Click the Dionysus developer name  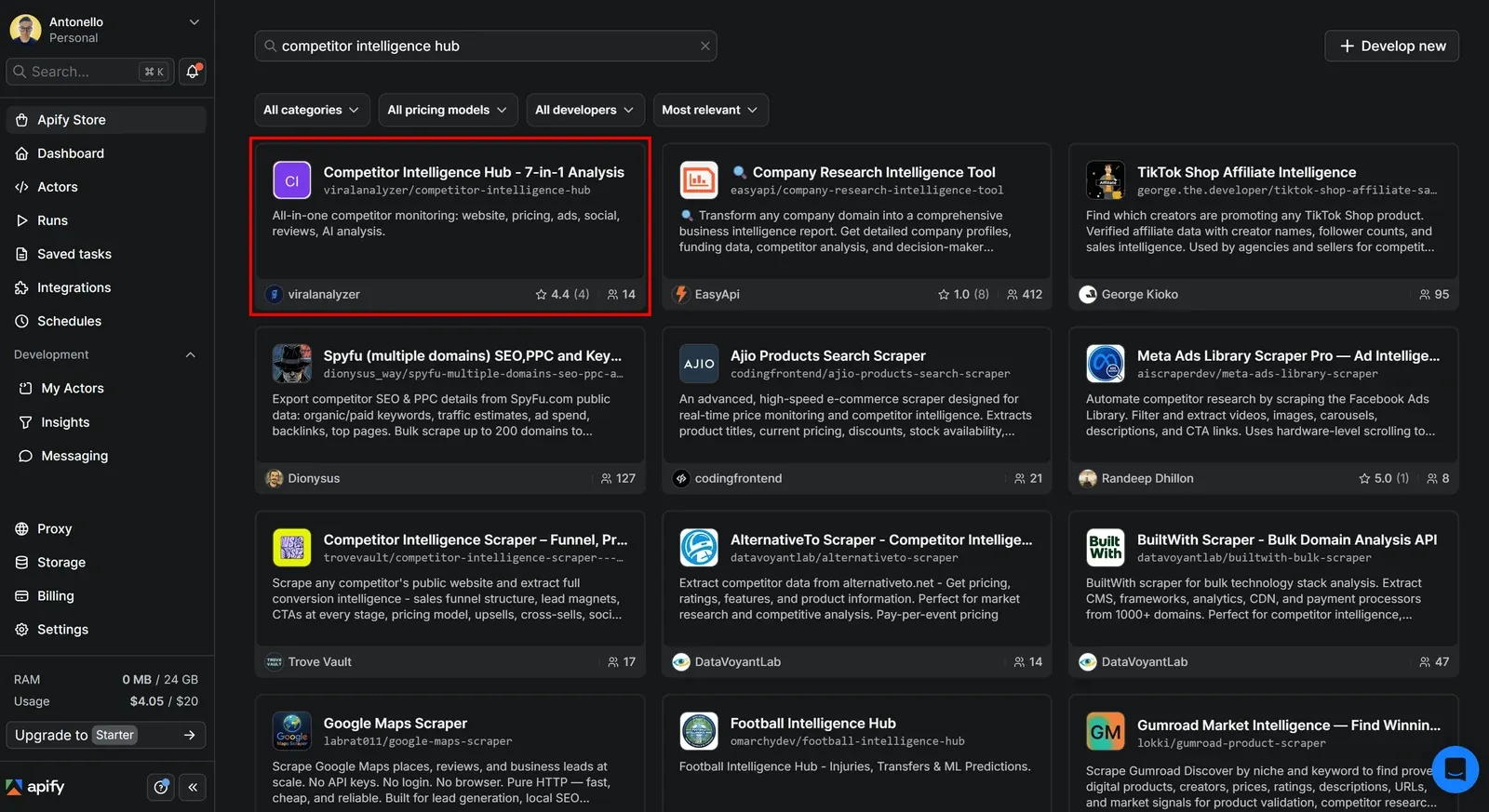tap(314, 478)
